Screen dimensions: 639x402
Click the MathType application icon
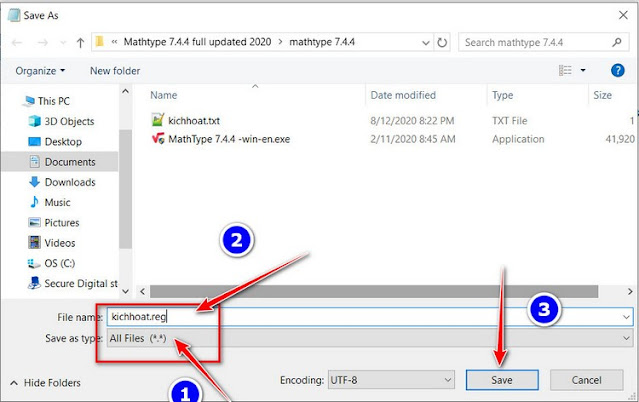click(158, 139)
